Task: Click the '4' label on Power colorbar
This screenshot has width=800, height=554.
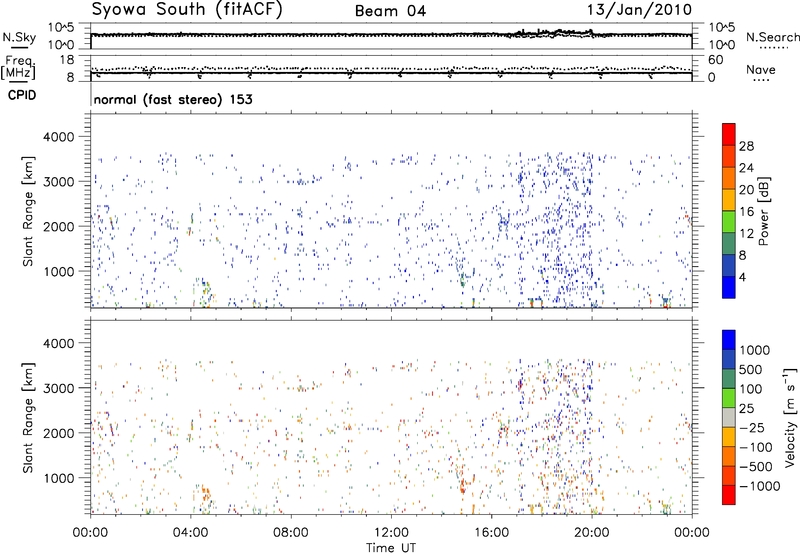Action: pos(743,277)
